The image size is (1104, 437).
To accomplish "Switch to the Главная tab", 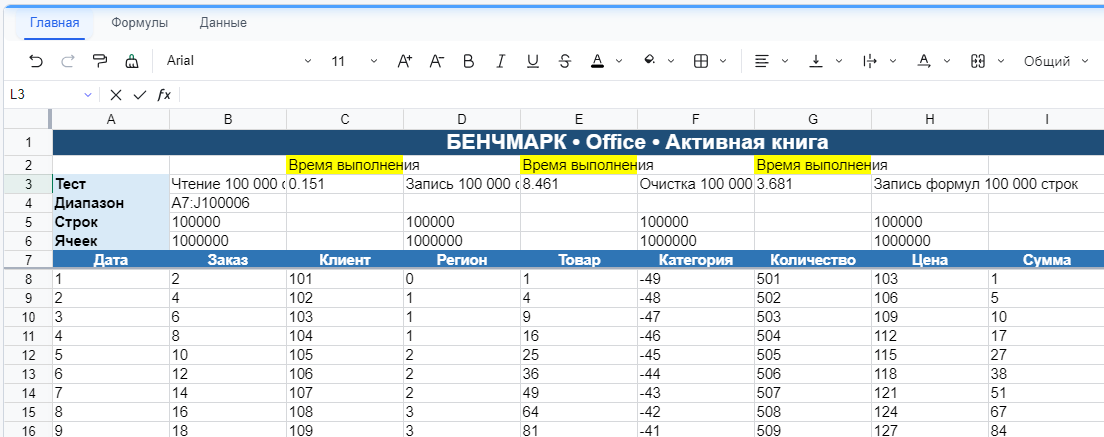I will click(54, 23).
